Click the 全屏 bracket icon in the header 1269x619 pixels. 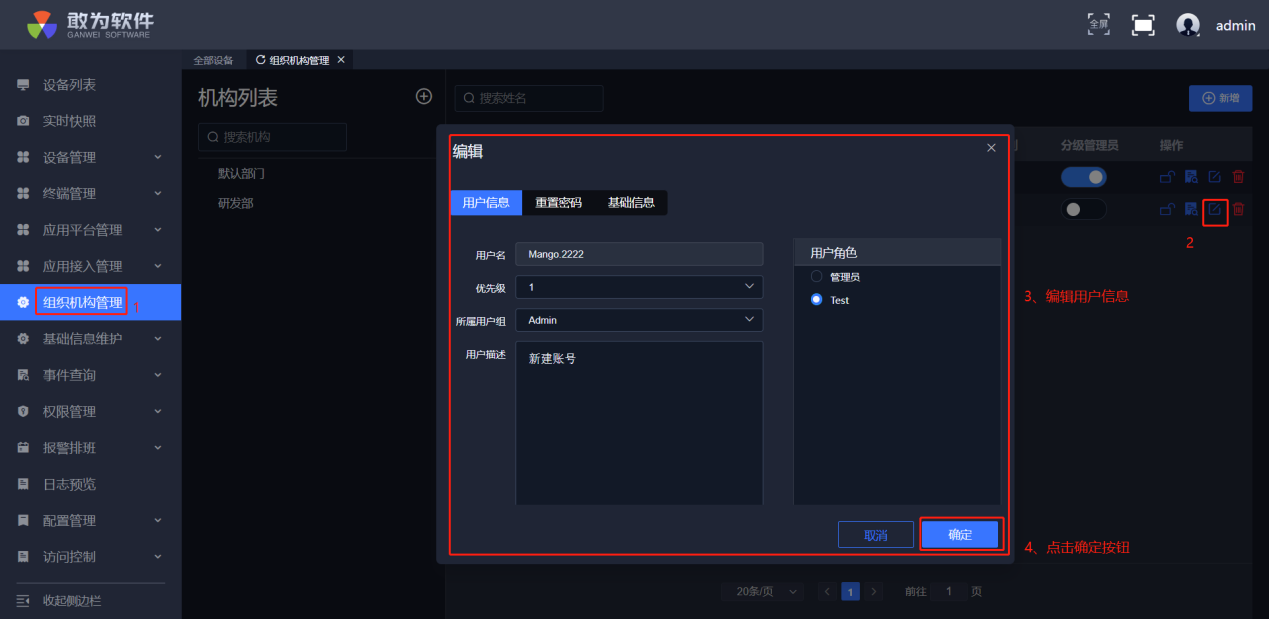tap(1099, 24)
